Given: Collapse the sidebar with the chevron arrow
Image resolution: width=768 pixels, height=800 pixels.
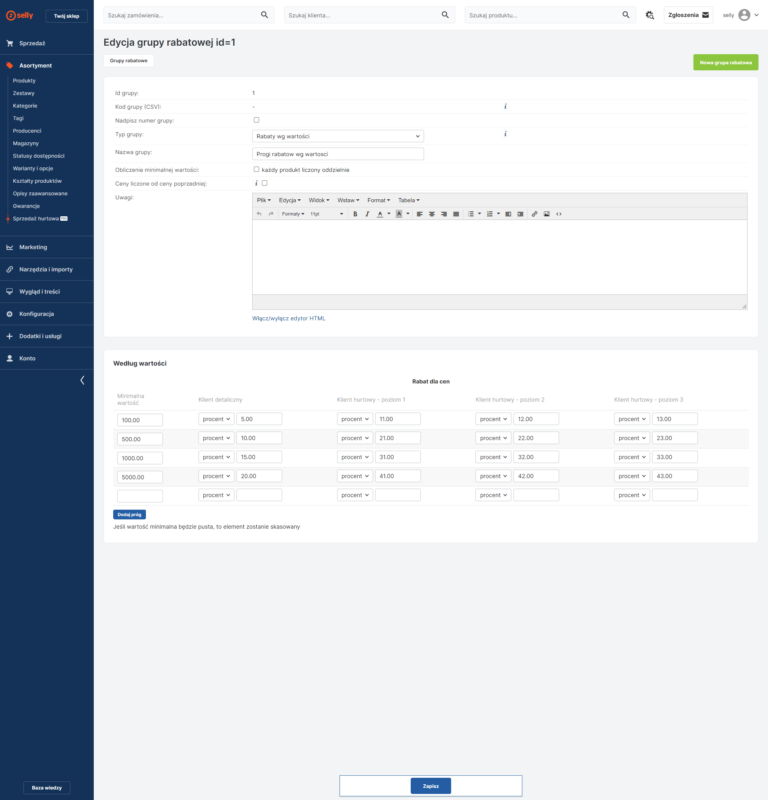Looking at the screenshot, I should (82, 380).
